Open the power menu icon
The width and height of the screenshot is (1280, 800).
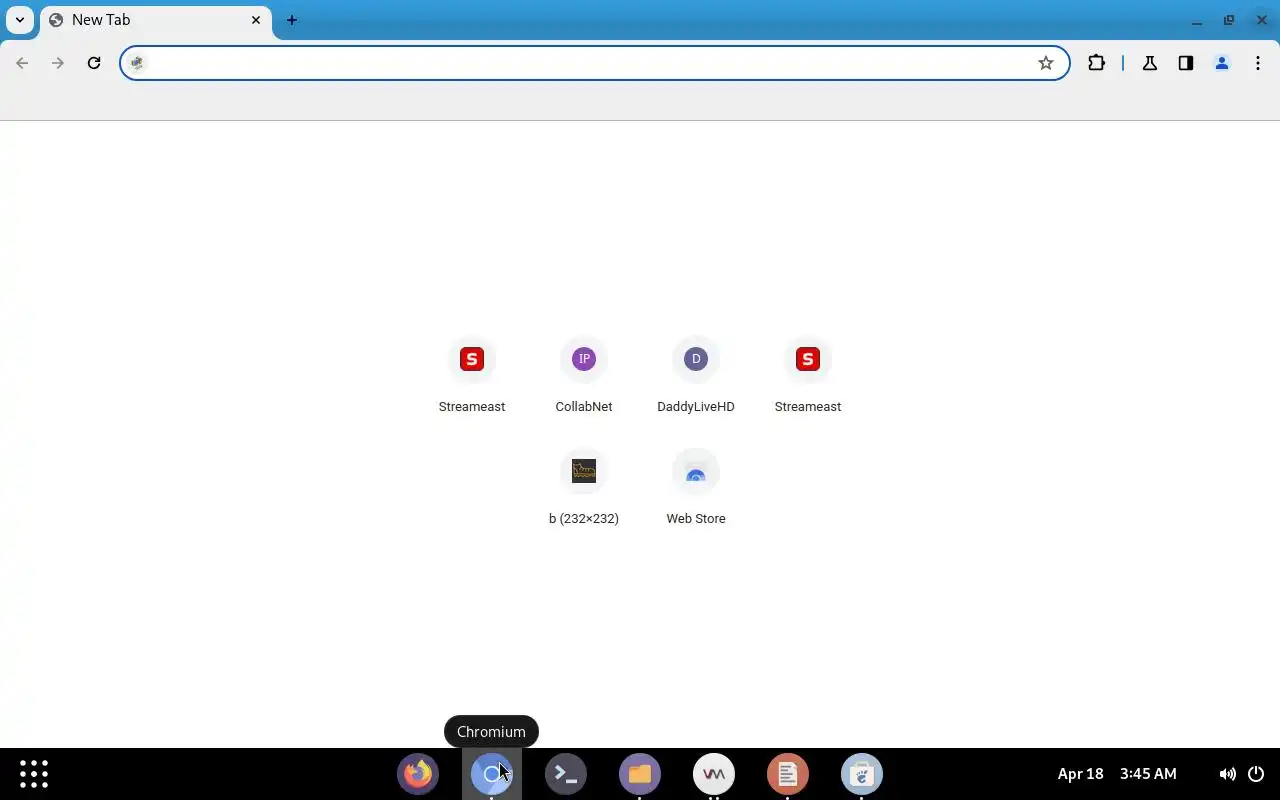tap(1256, 774)
